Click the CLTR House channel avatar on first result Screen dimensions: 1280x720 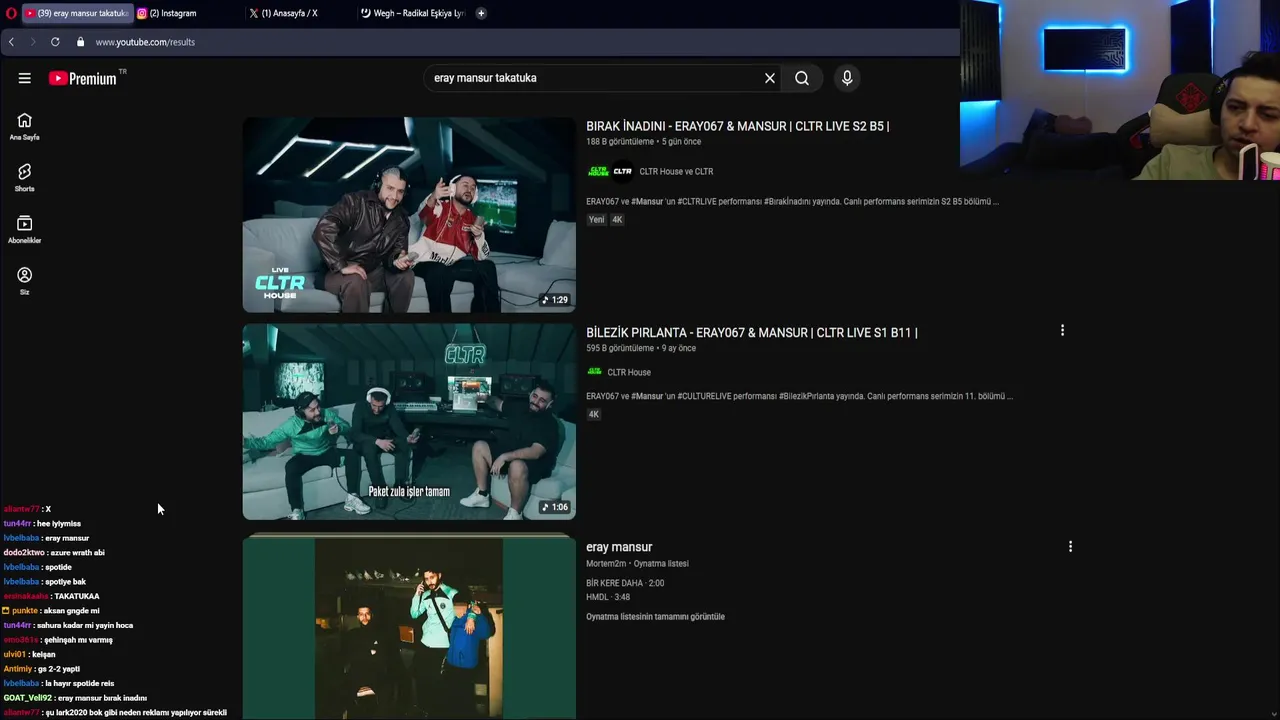click(x=598, y=171)
